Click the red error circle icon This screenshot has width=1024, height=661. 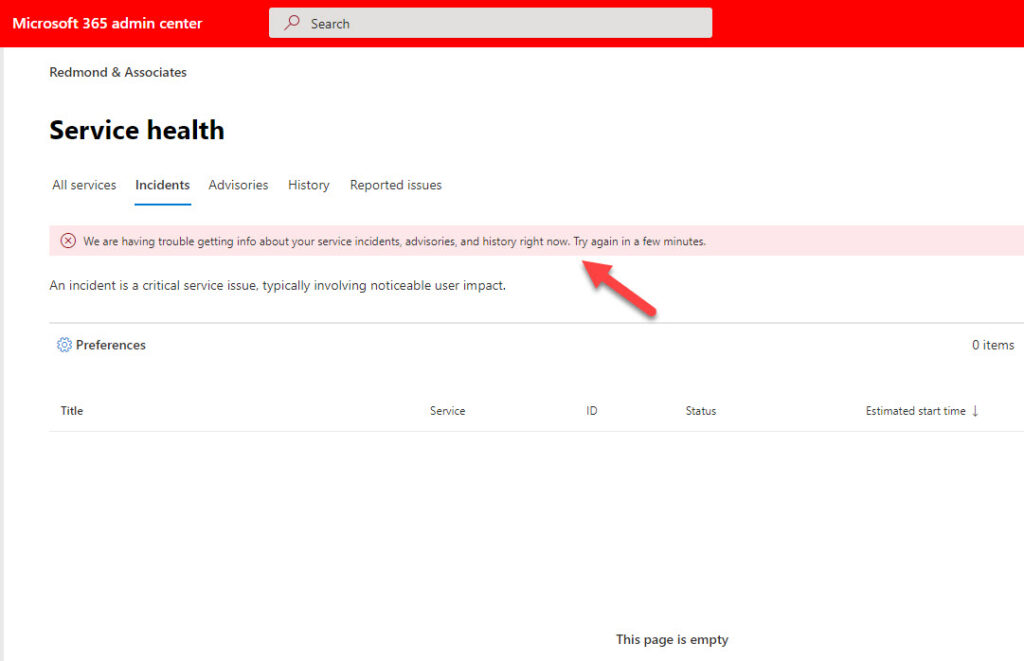pos(68,241)
